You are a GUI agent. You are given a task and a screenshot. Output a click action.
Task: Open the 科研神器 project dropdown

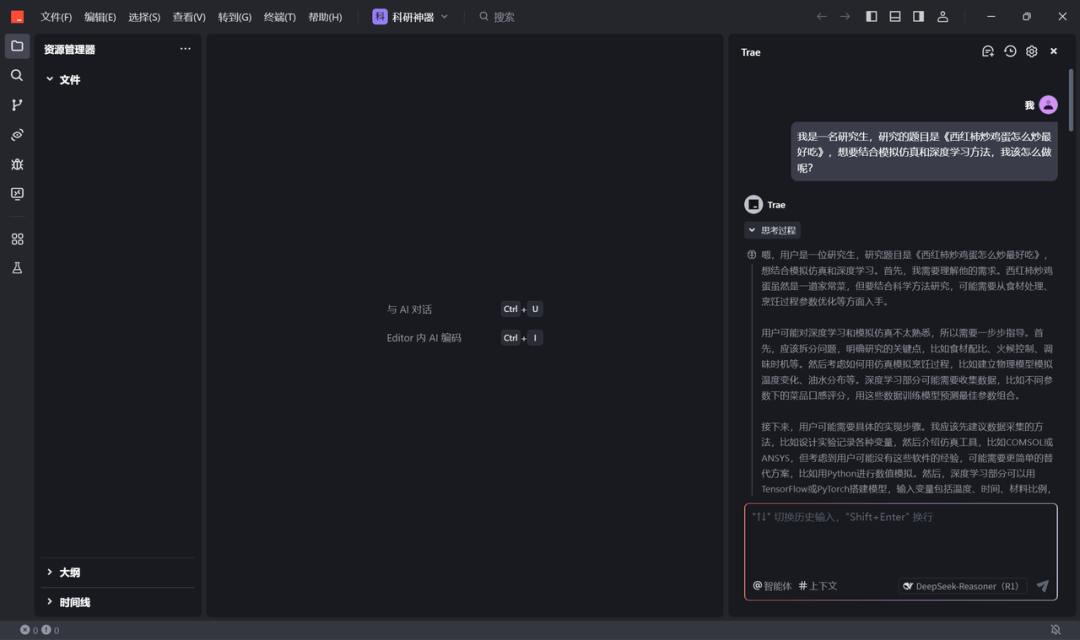click(411, 17)
